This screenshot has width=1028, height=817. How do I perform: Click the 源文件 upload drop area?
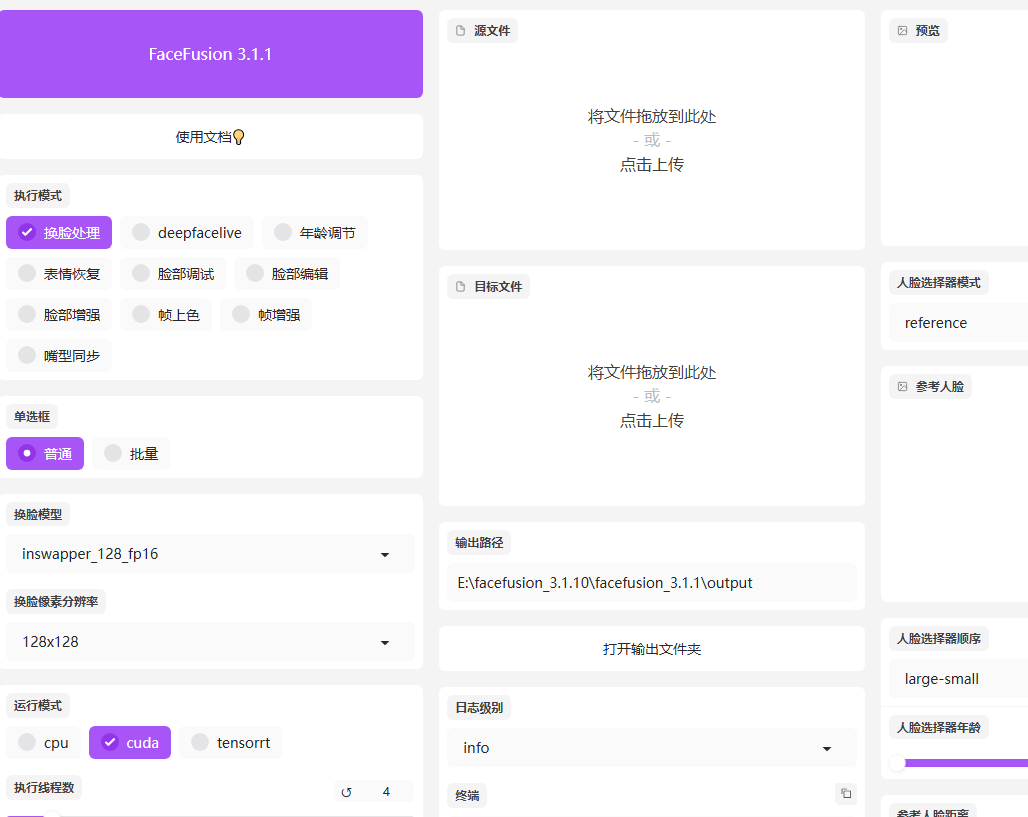tap(652, 140)
